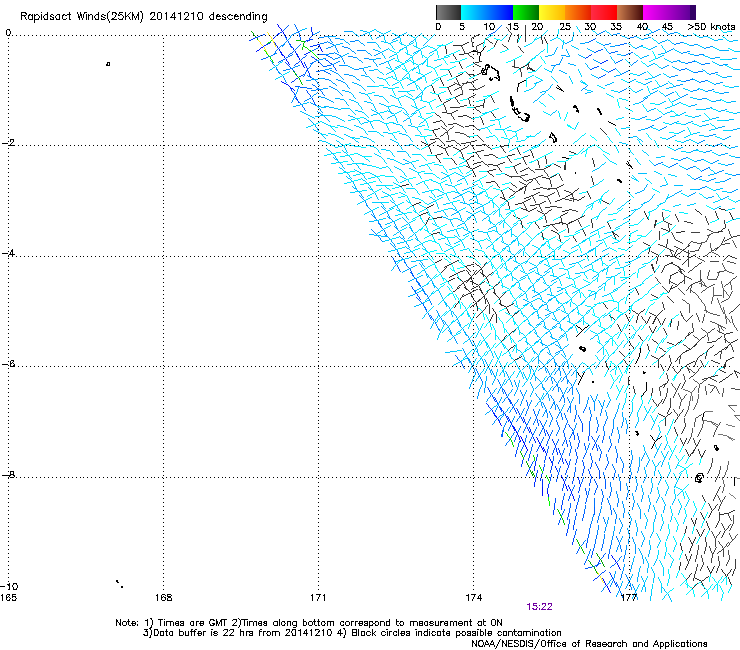Click the gray 0-5 knots legend swatch

pos(448,12)
